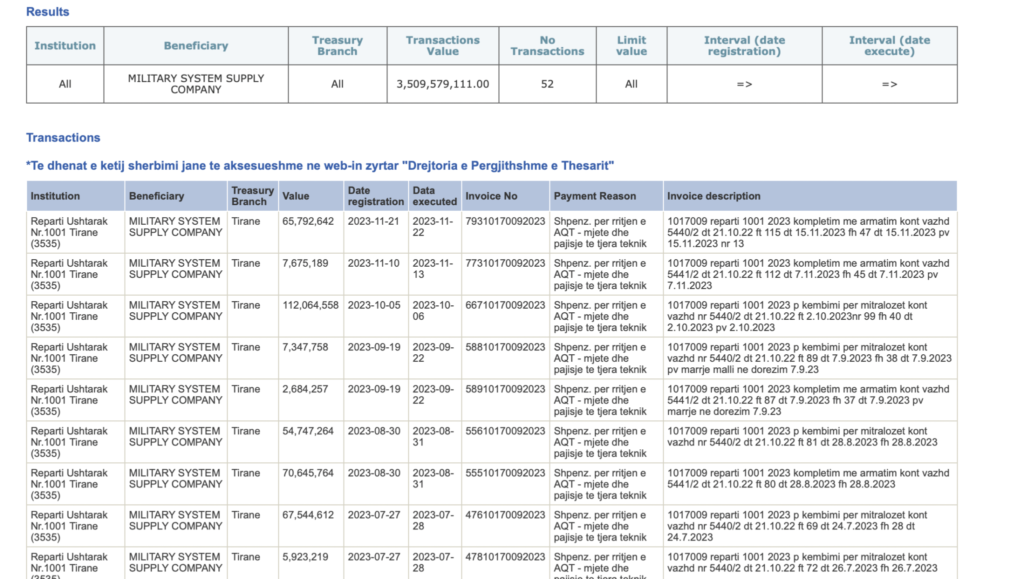Select the value 7,675,189
Screen dimensions: 1024x579
point(306,263)
